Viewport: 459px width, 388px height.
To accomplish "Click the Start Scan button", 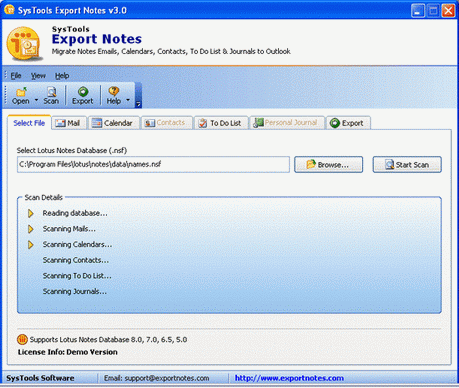I will (407, 165).
